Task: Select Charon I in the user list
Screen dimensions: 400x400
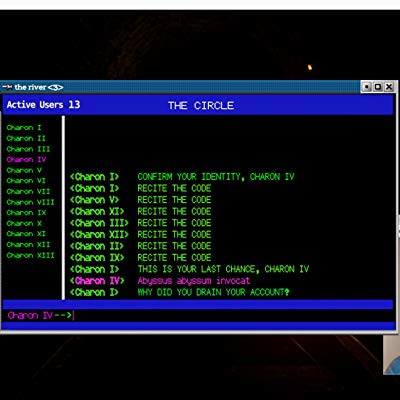Action: 24,128
